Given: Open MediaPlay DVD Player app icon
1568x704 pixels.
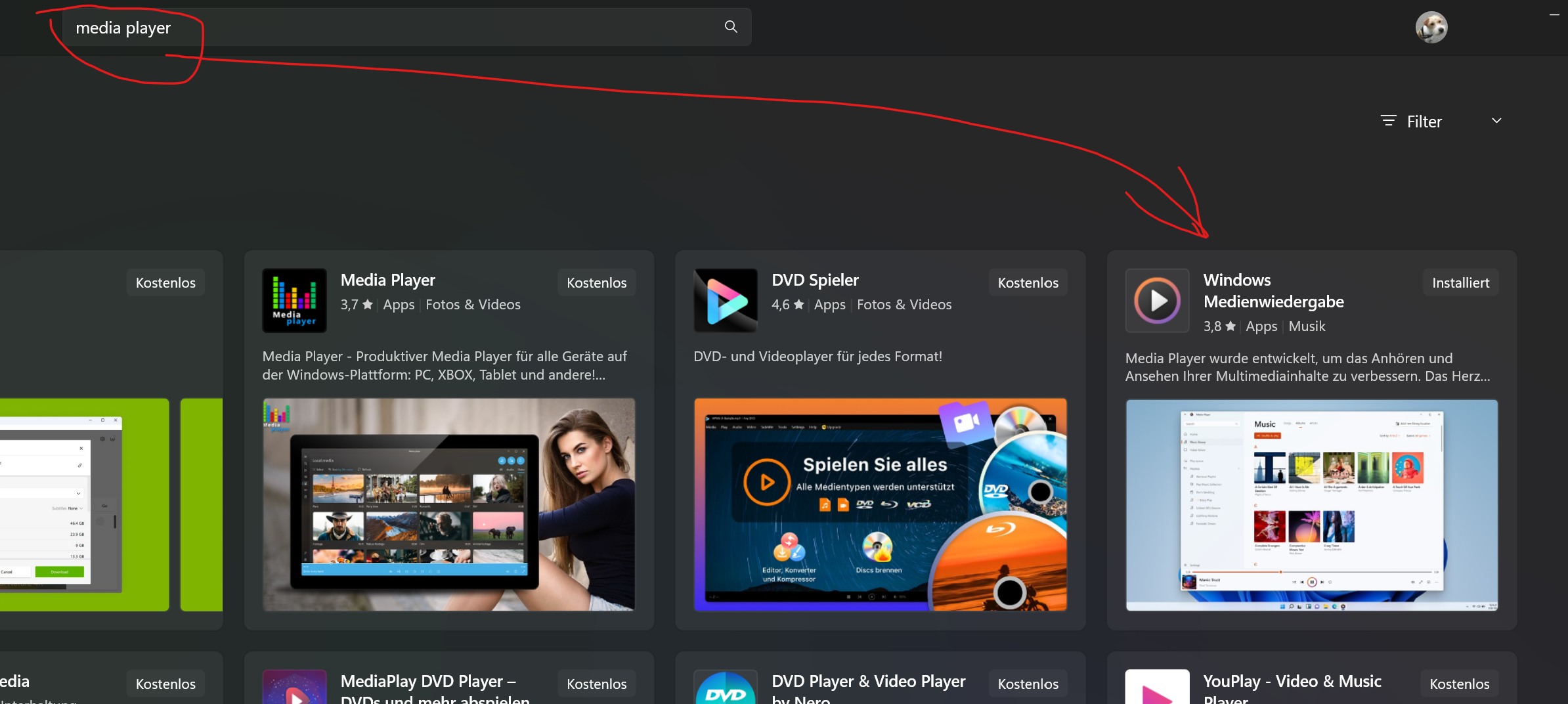Looking at the screenshot, I should pos(294,687).
